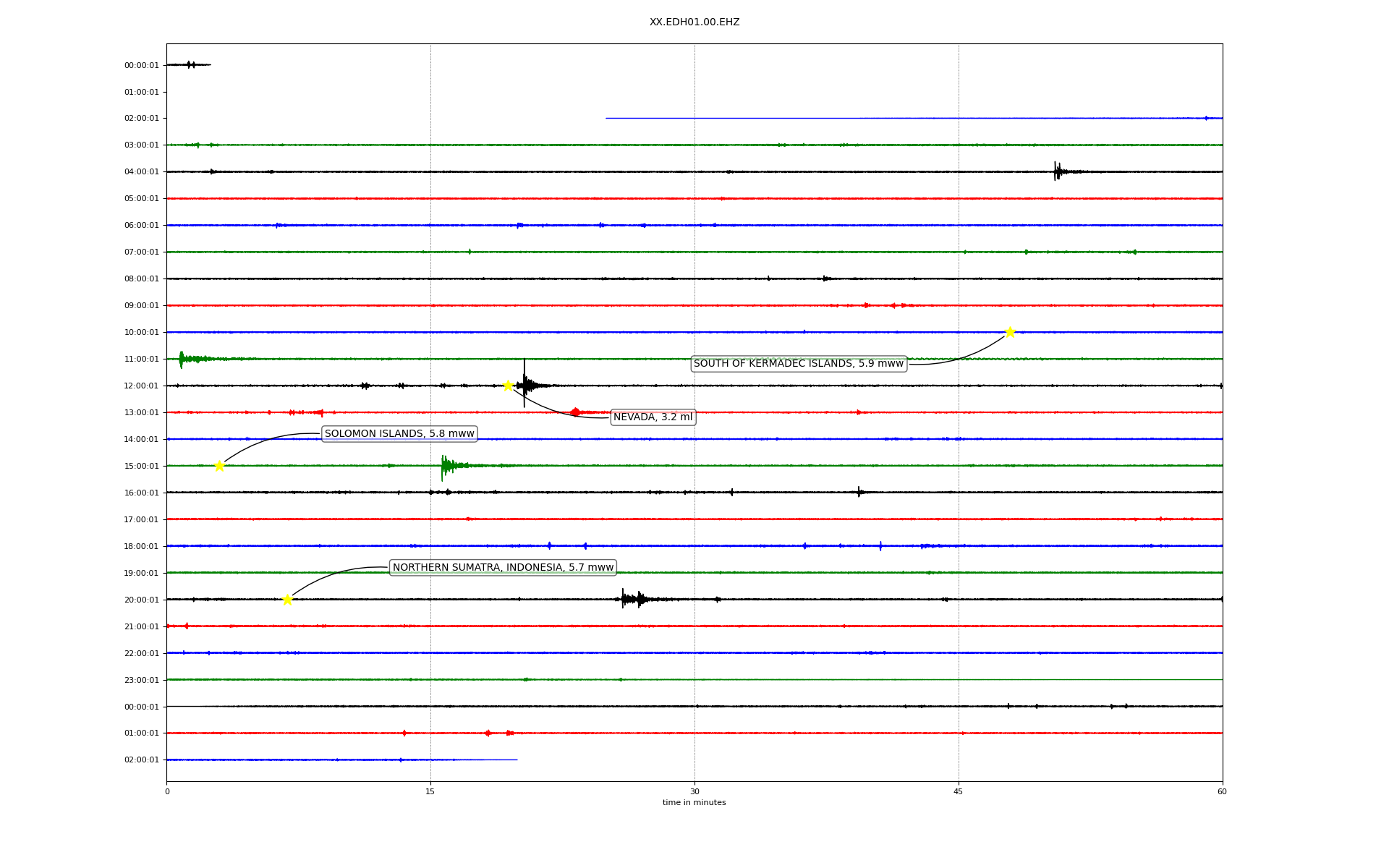1389x868 pixels.
Task: Click the black event burst on the 20:00:01 trace
Action: pyautogui.click(x=632, y=599)
